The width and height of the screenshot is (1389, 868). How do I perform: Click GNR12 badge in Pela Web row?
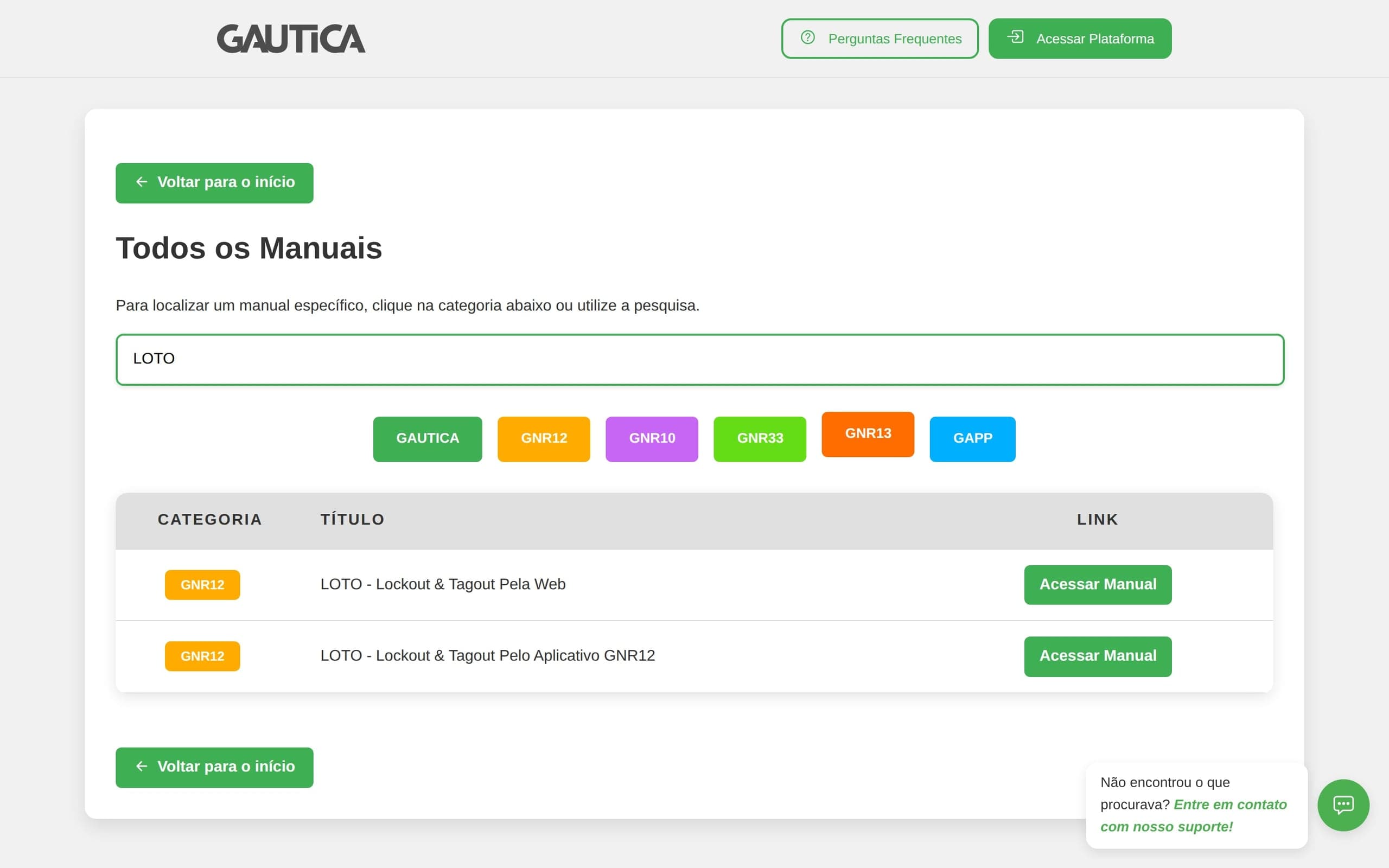(202, 584)
